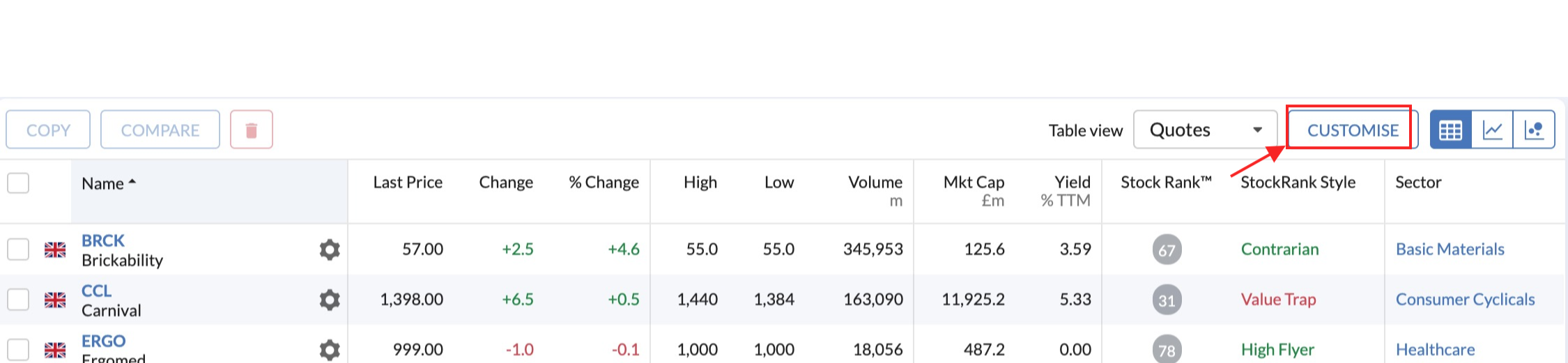Open gear settings for Ergomed row
1568x363 pixels.
pos(330,350)
